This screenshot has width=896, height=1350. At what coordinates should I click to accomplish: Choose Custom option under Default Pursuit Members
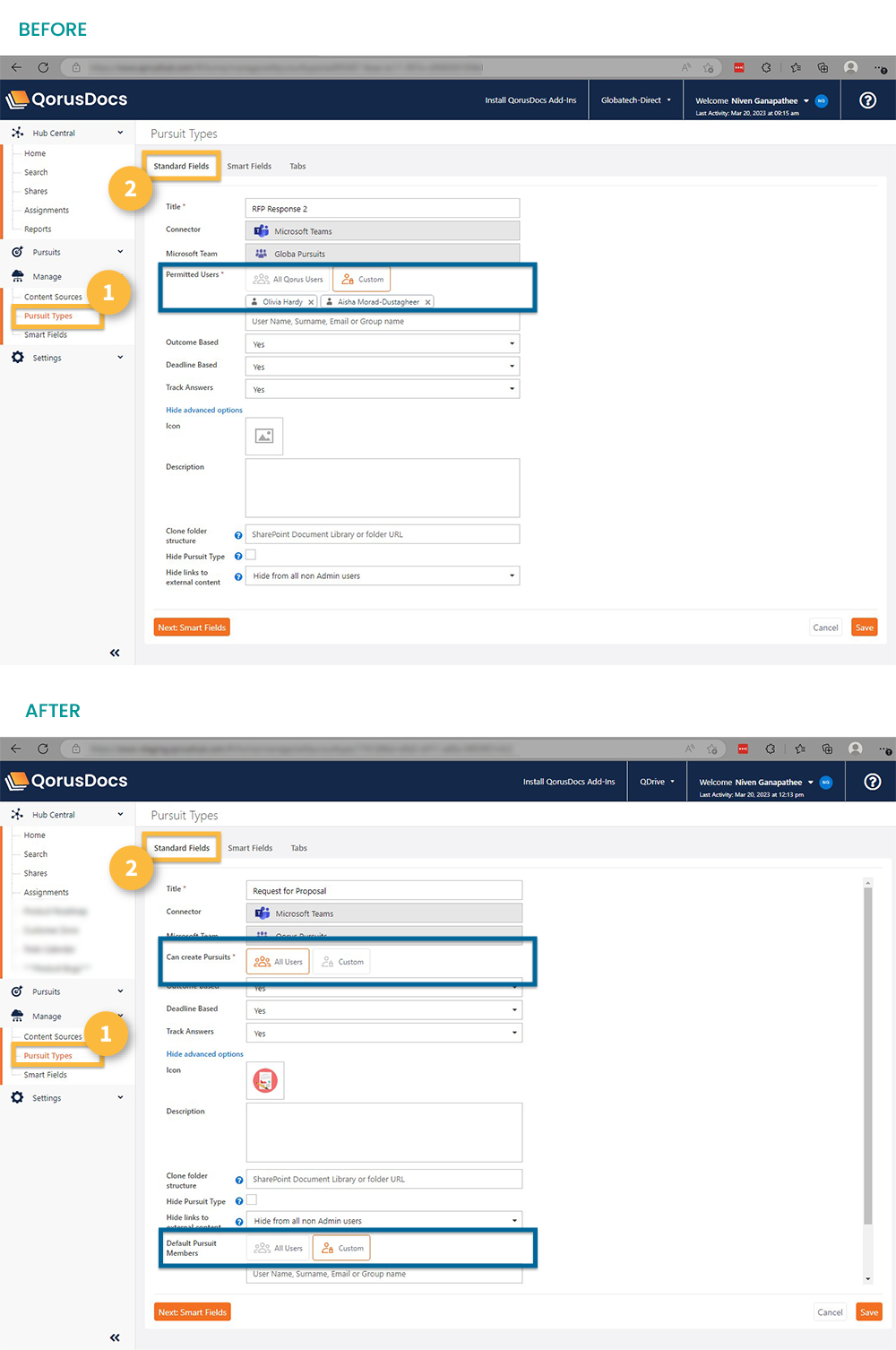[341, 1248]
